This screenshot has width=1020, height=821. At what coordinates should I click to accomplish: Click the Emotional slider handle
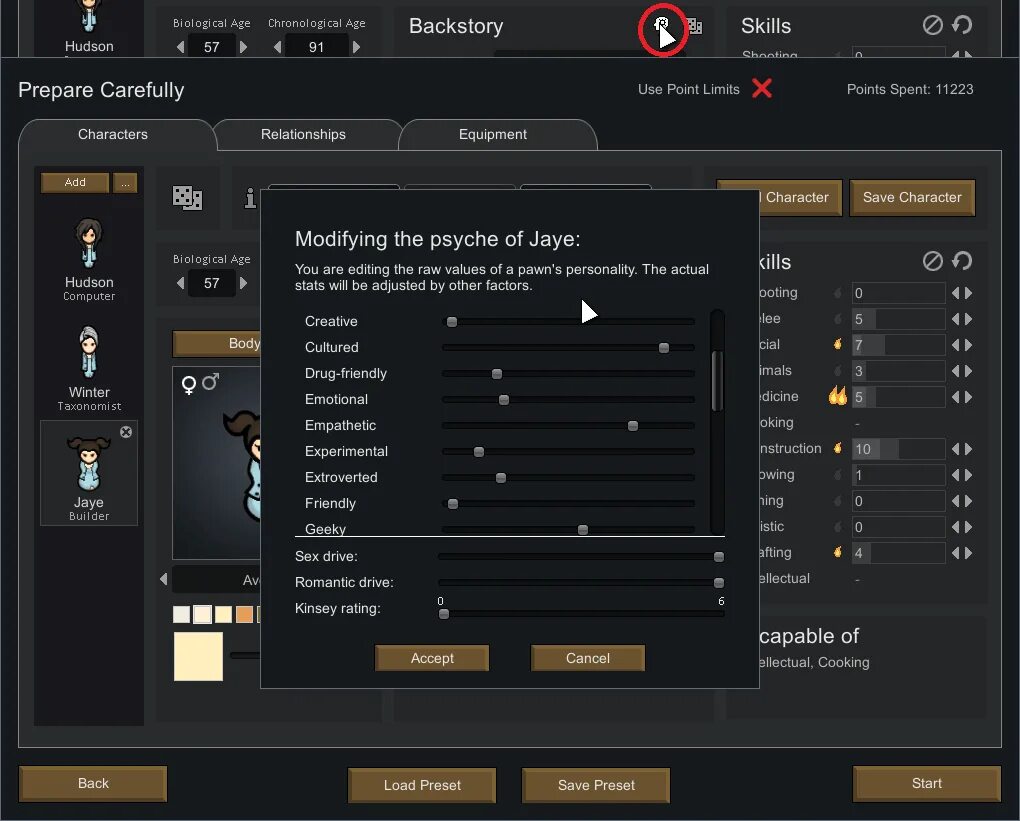click(503, 399)
